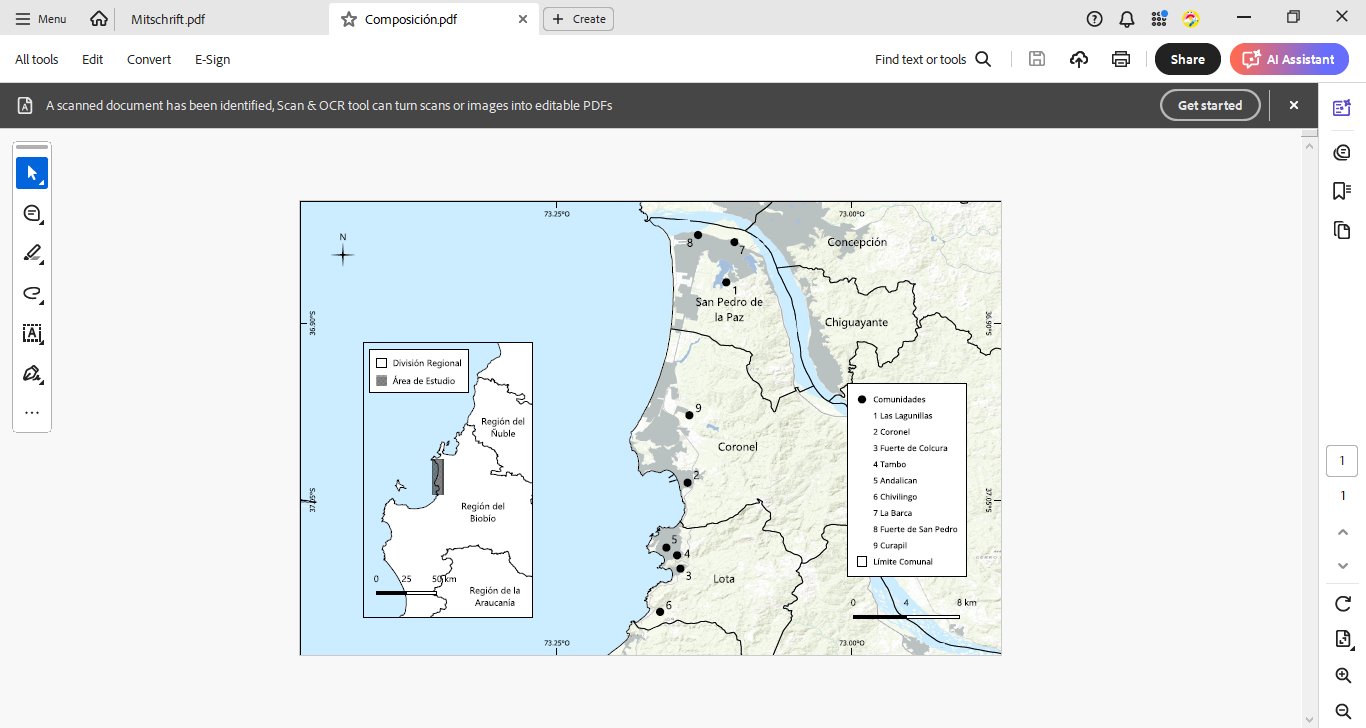
Task: Click the Share button
Action: [1187, 59]
